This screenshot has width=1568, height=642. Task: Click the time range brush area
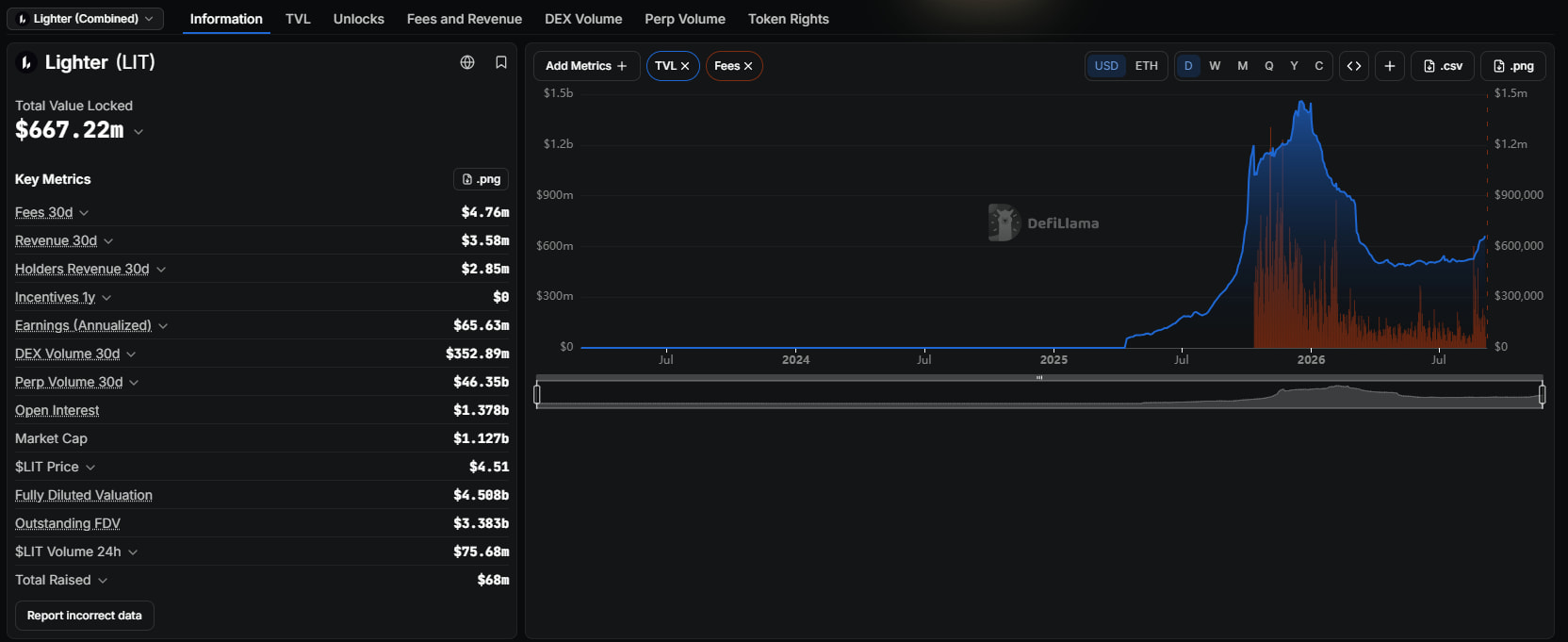pos(1039,394)
